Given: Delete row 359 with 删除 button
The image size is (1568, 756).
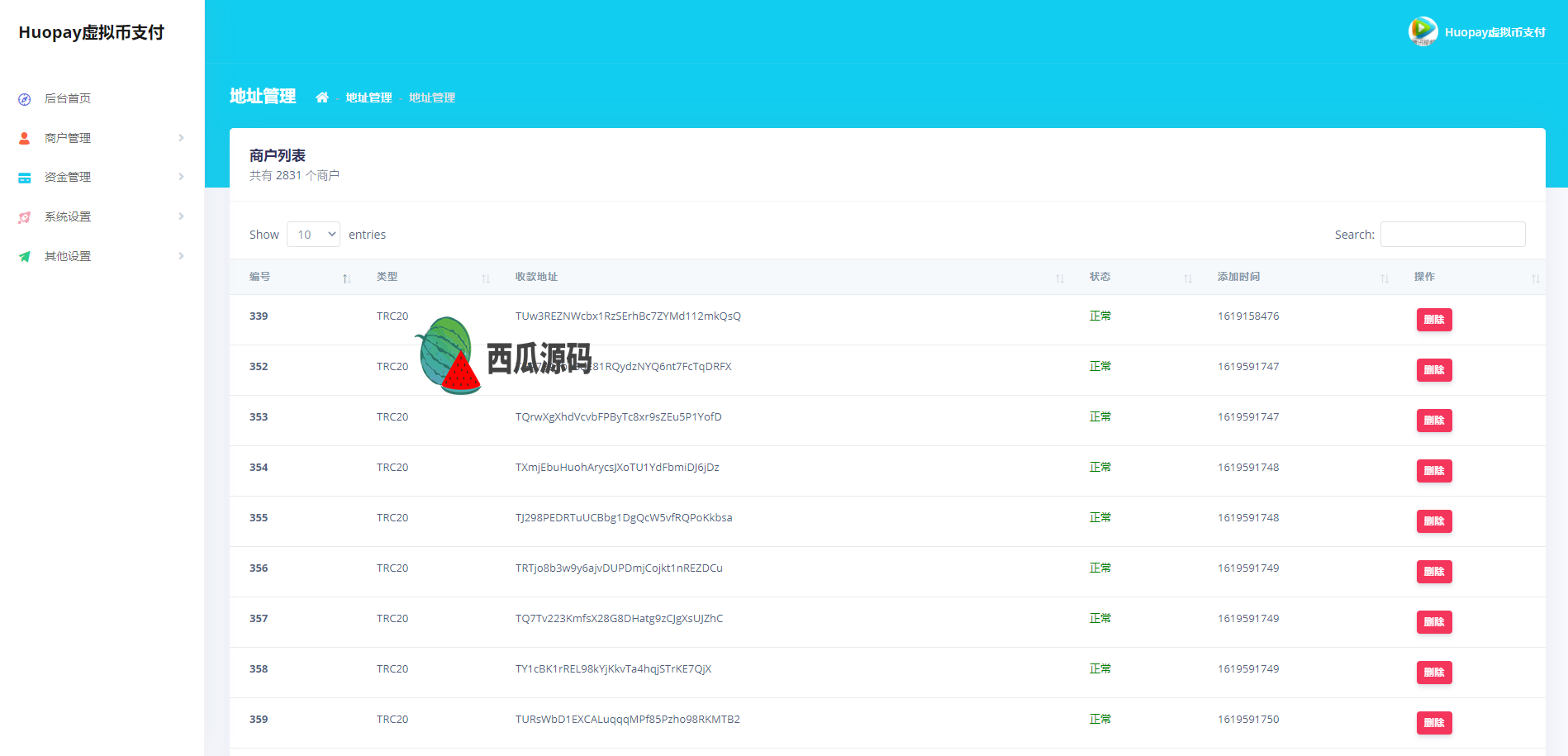Looking at the screenshot, I should click(1434, 723).
